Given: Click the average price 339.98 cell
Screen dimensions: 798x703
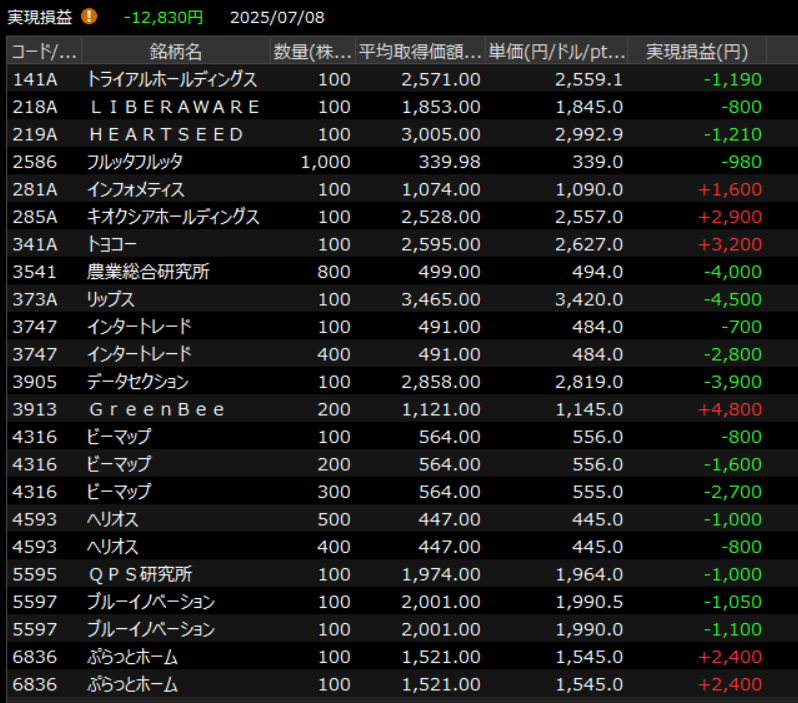Looking at the screenshot, I should [x=449, y=161].
